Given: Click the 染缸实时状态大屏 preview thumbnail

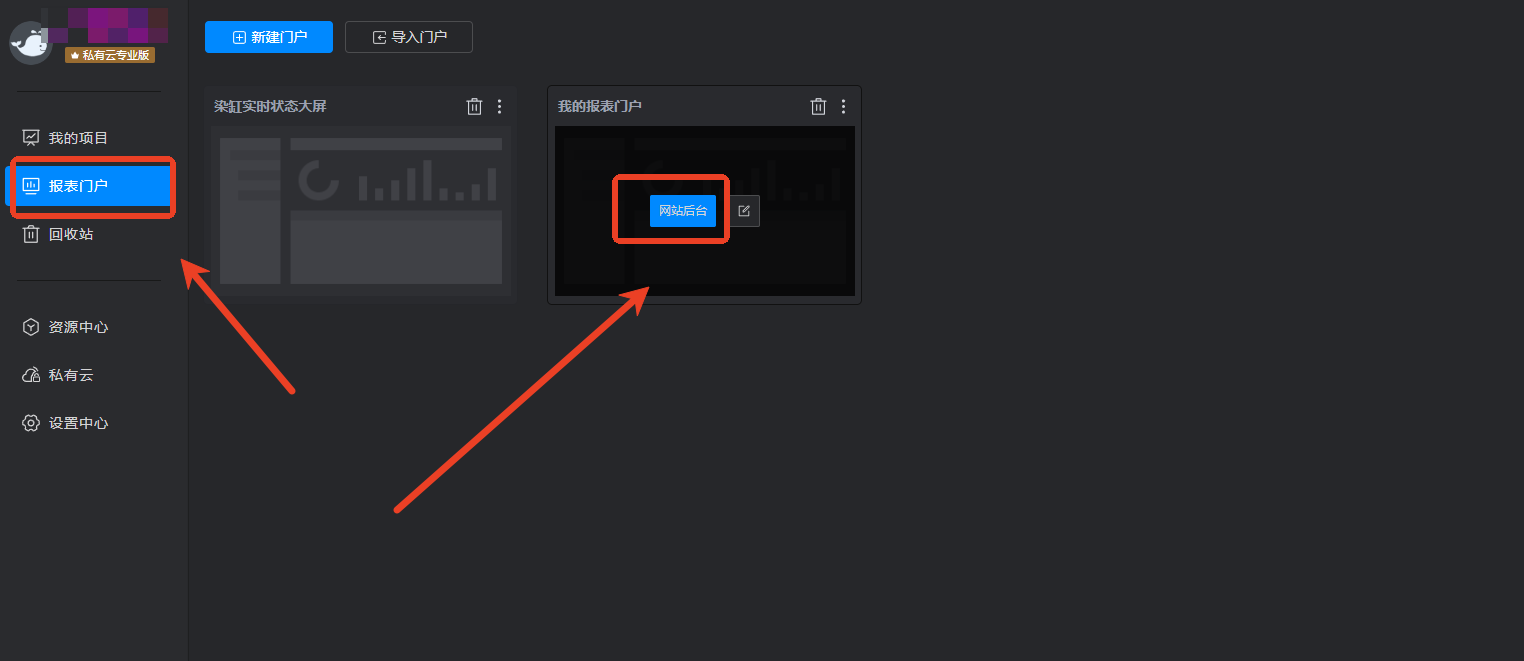Looking at the screenshot, I should point(360,210).
